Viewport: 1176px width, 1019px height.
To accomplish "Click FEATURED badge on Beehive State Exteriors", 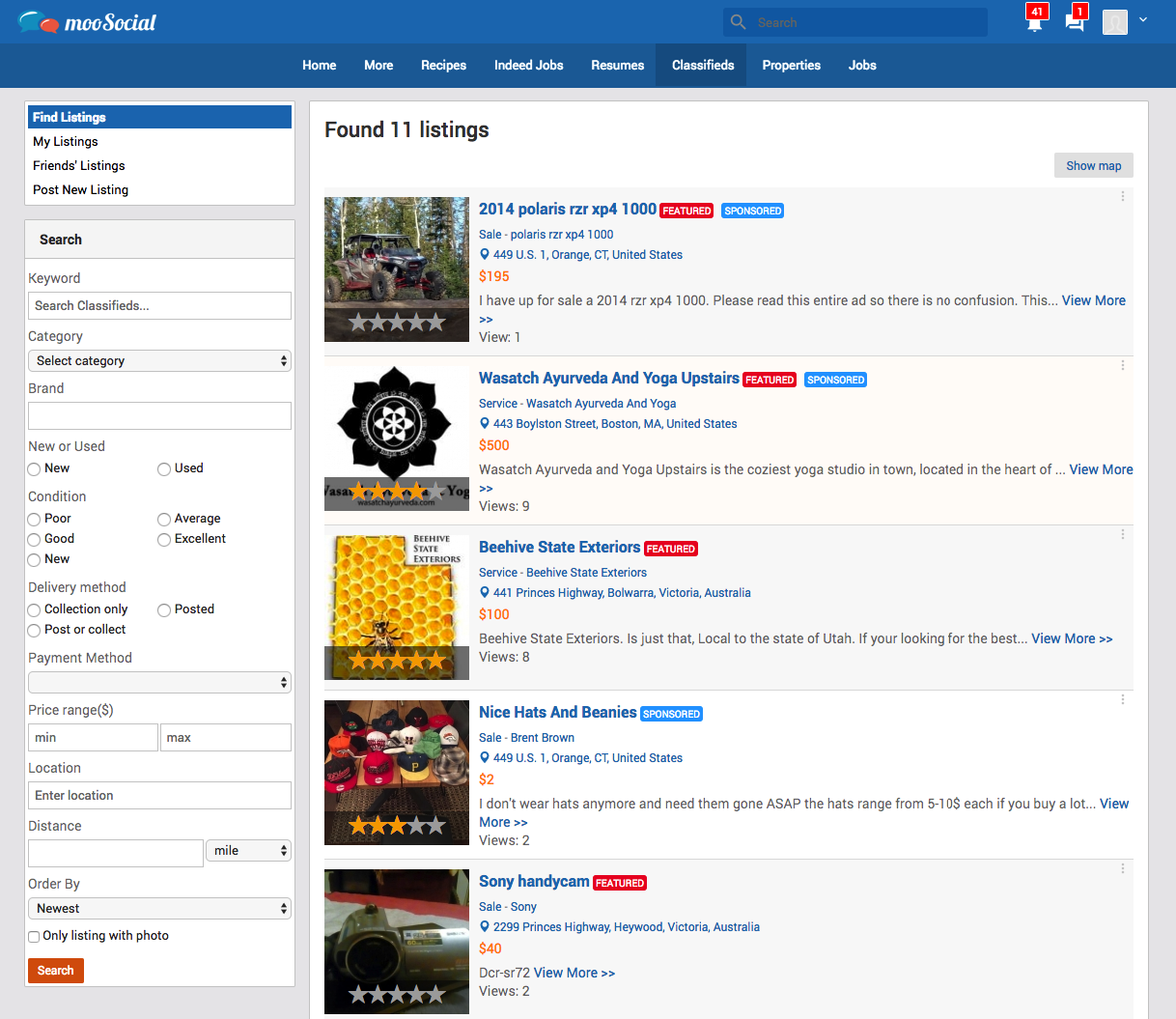I will coord(670,549).
